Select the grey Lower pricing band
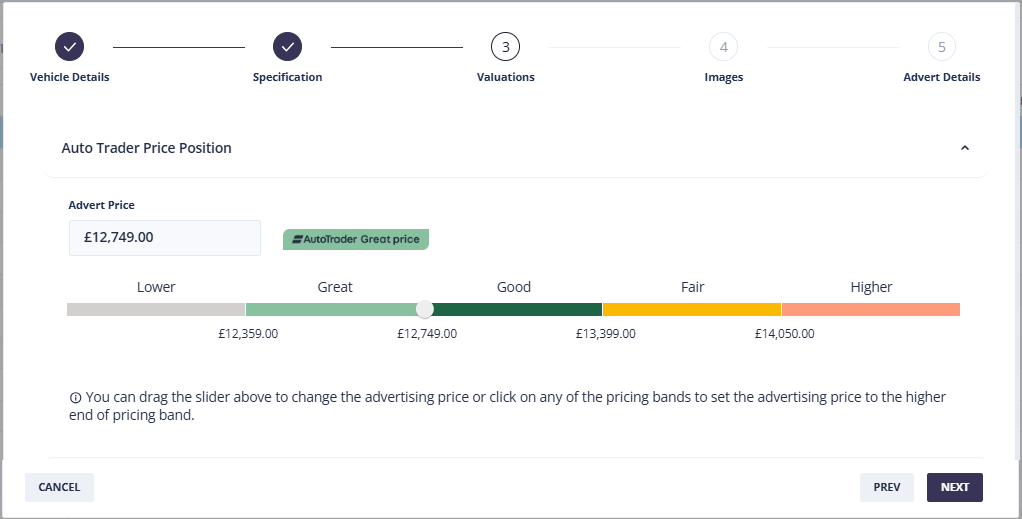The height and width of the screenshot is (519, 1022). (x=155, y=309)
